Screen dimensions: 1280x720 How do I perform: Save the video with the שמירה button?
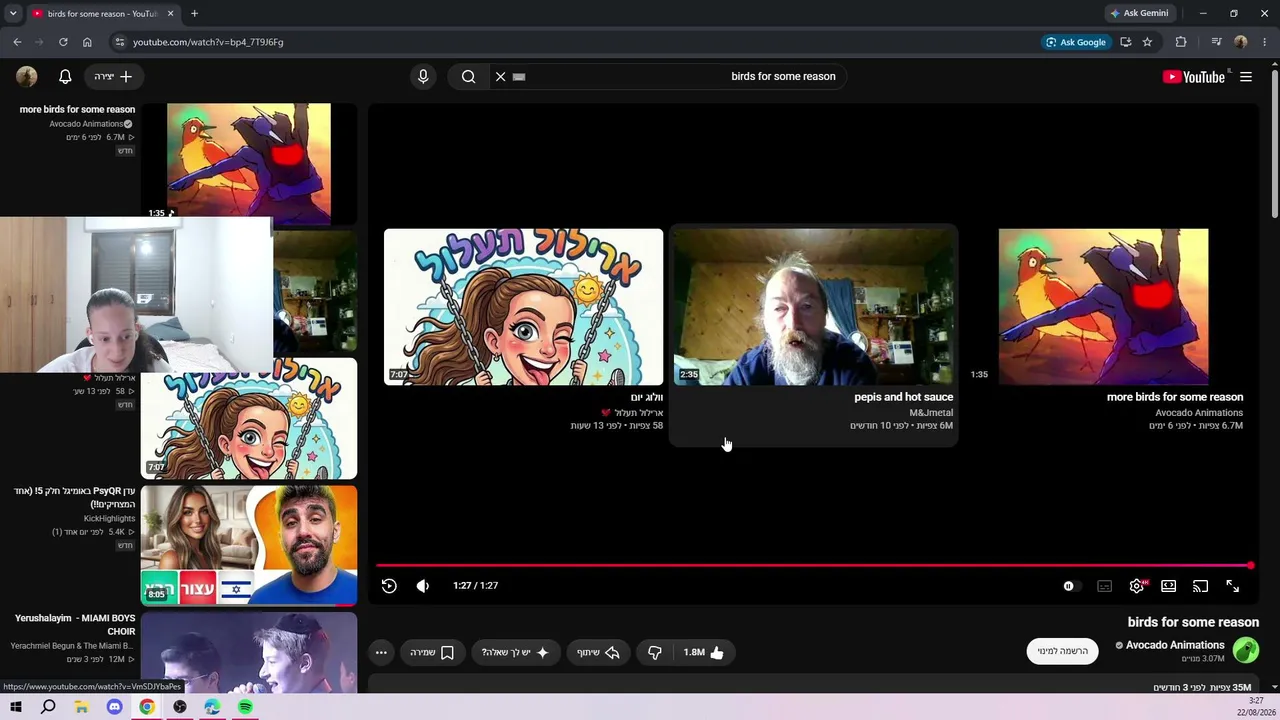click(x=432, y=652)
